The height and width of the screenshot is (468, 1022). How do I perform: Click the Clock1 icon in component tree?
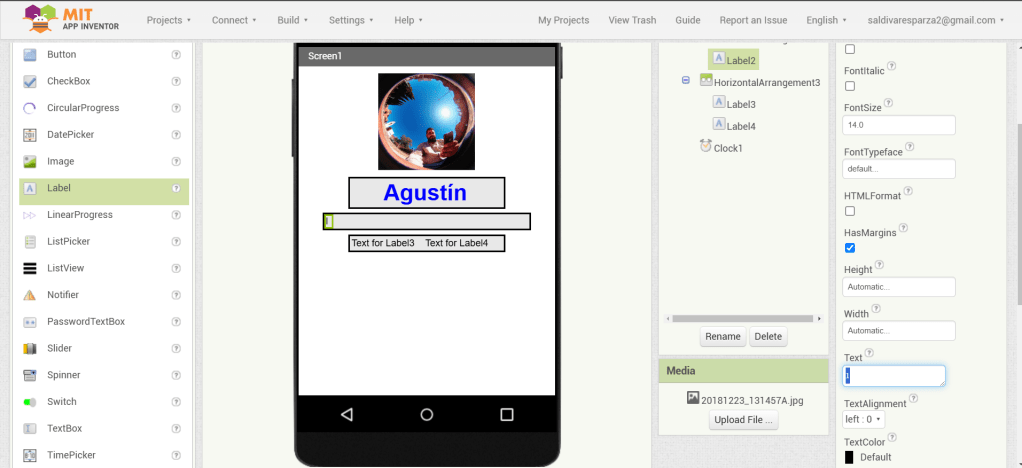click(706, 147)
